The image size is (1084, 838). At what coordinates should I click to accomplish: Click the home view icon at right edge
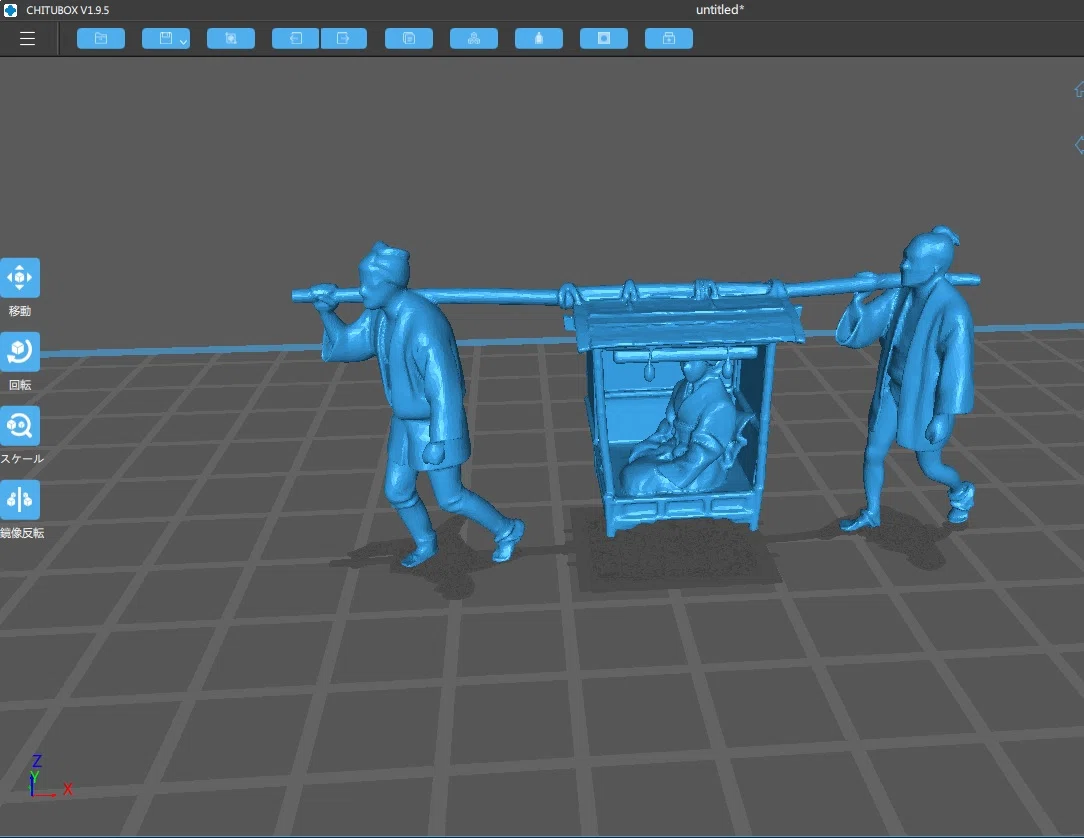[x=1078, y=89]
